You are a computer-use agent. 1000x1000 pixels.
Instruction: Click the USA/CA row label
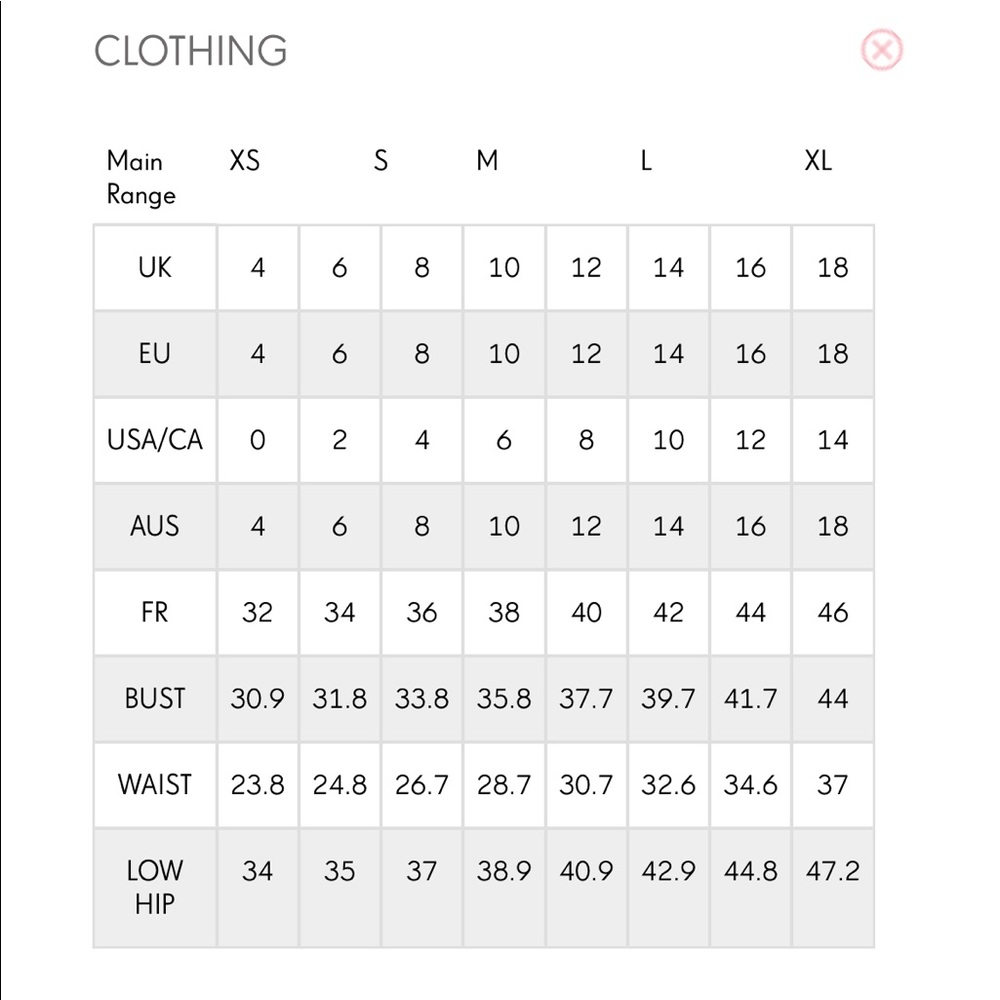155,440
